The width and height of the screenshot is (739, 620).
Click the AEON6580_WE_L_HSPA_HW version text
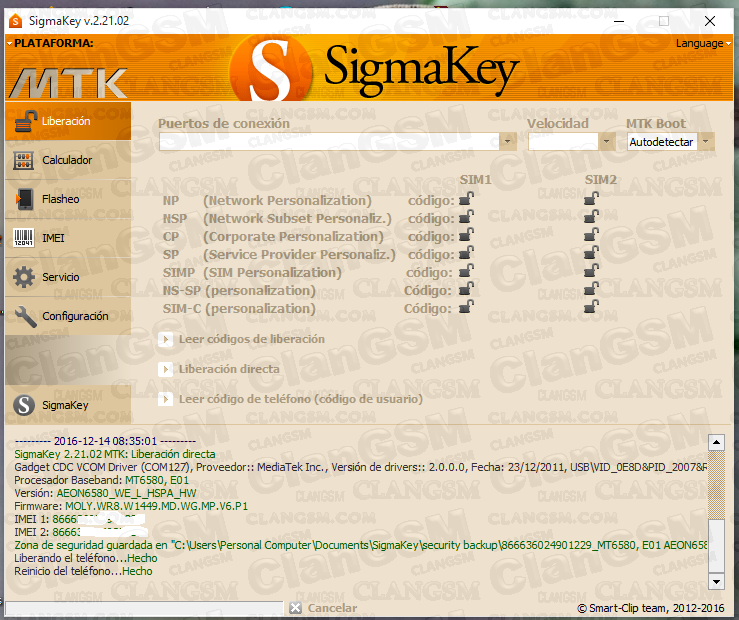tap(126, 493)
